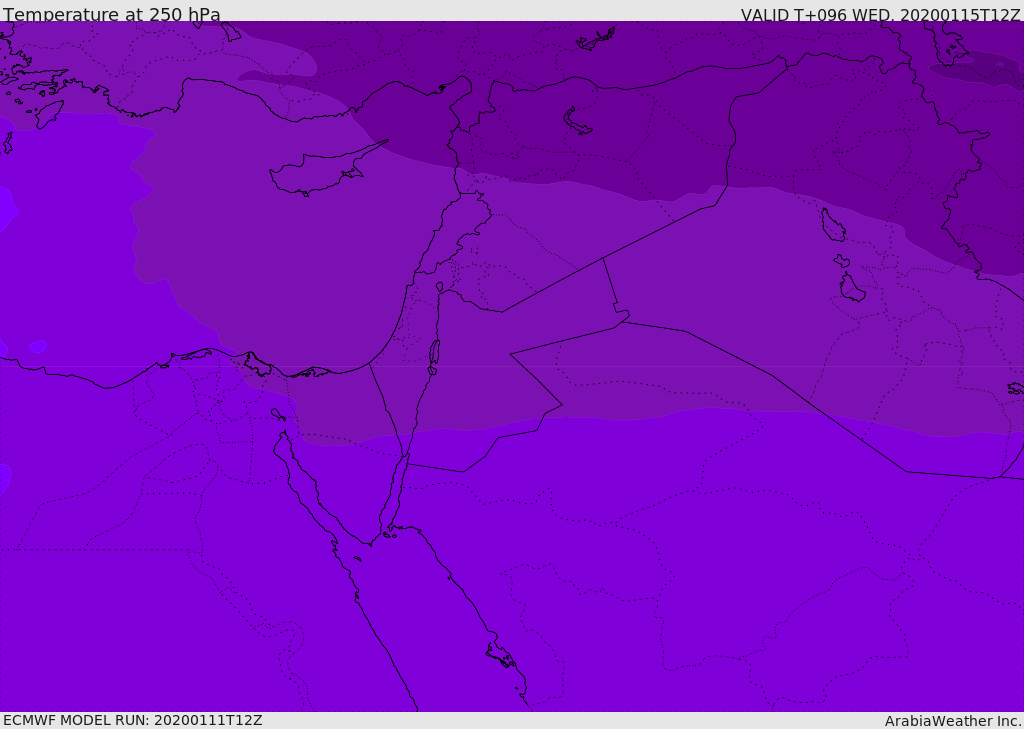Click the 'ArabiaWeather Inc' credit text
1024x729 pixels.
tap(952, 721)
